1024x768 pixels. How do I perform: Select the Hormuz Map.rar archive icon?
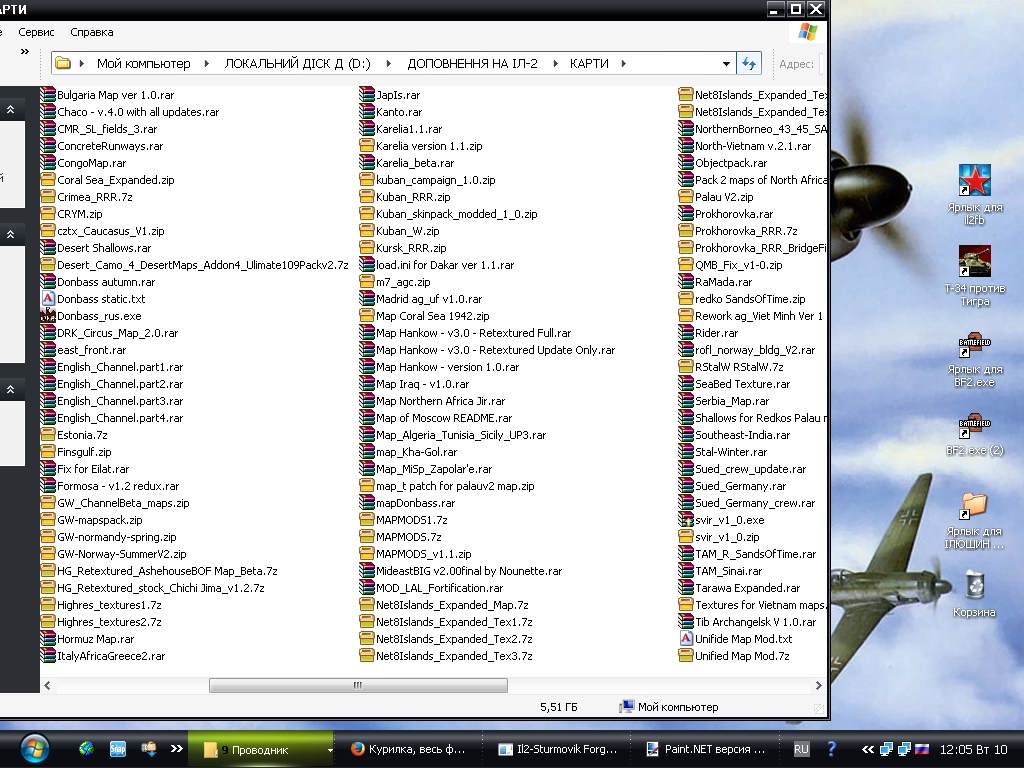click(48, 639)
